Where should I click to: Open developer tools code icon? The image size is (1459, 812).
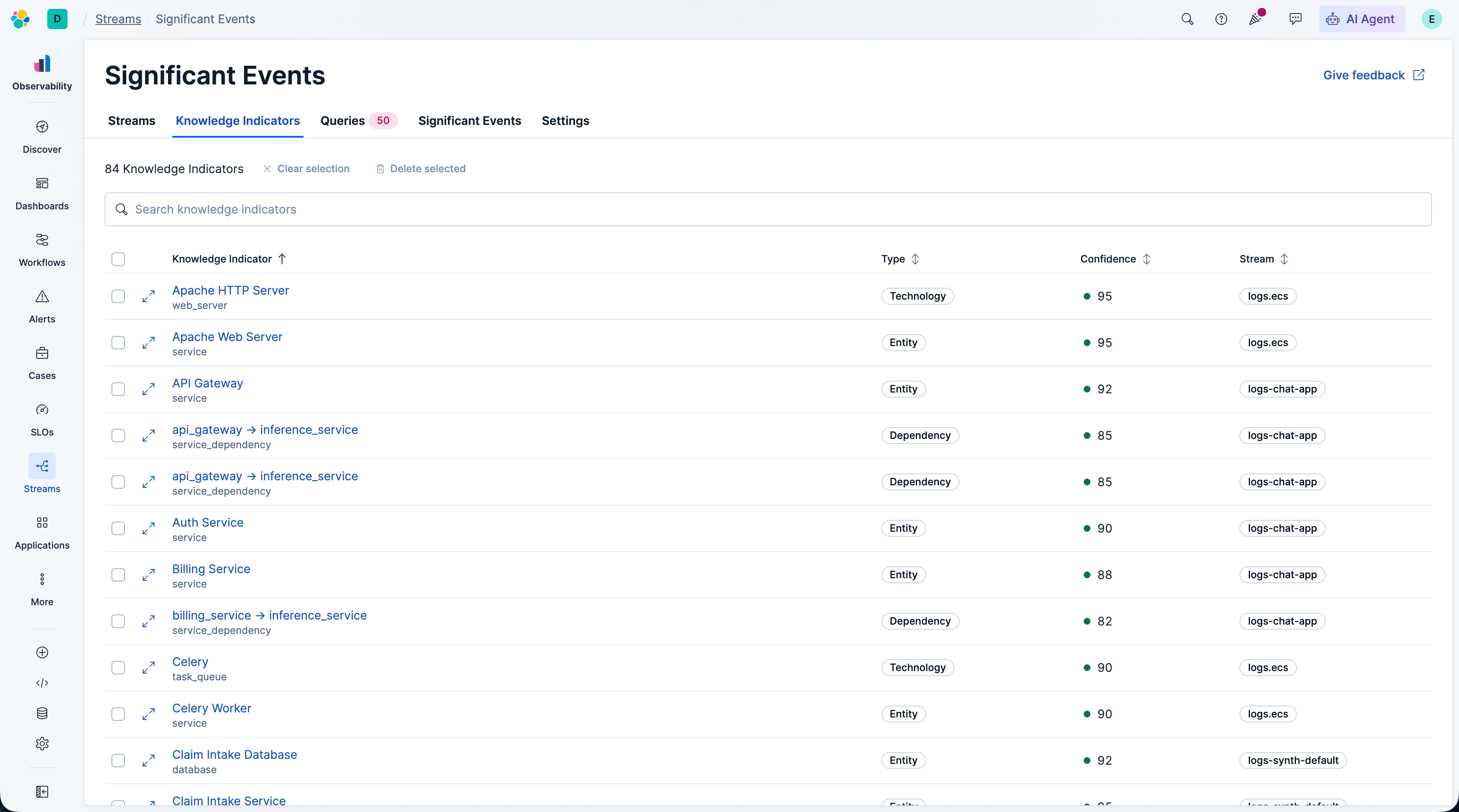tap(42, 683)
